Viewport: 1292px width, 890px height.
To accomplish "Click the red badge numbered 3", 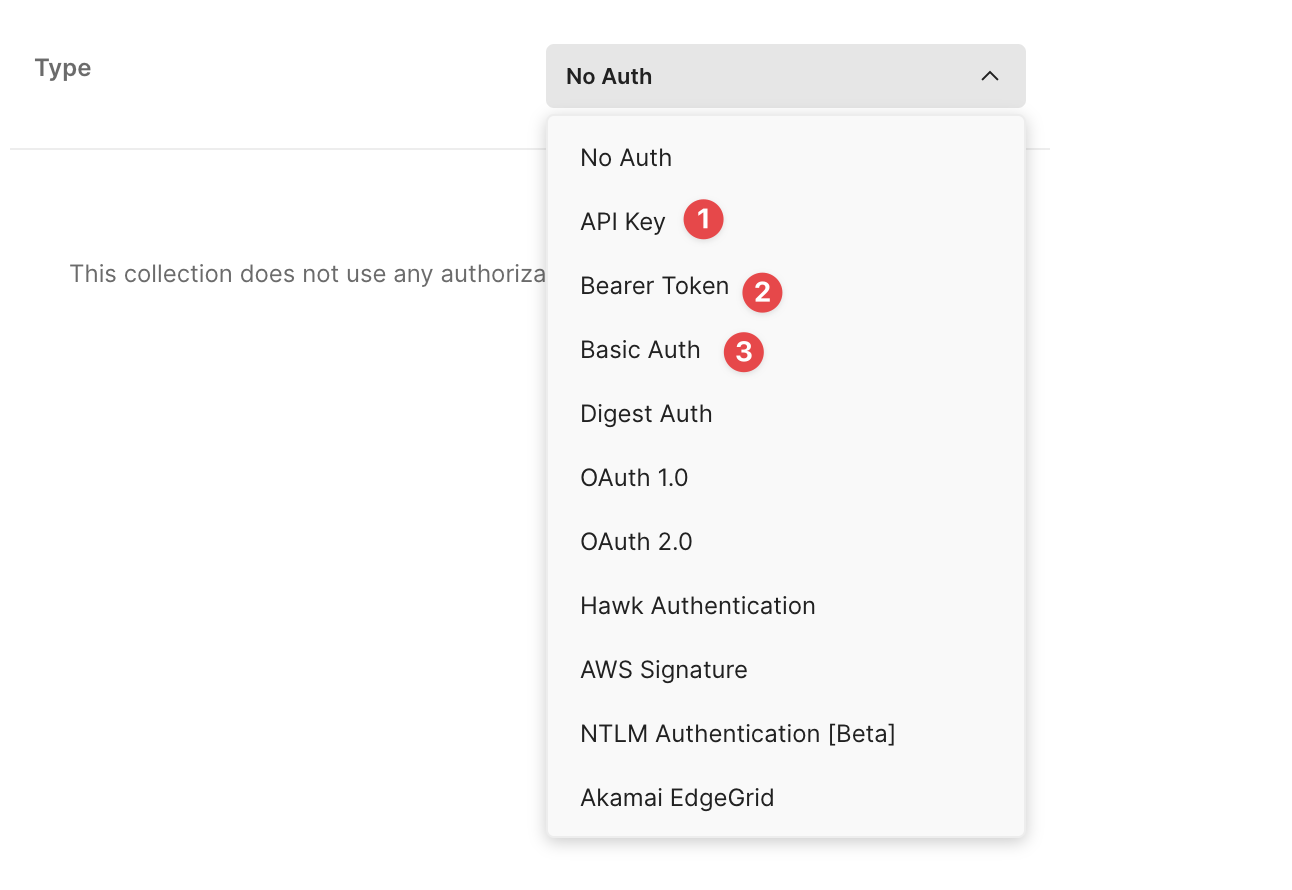I will coord(743,352).
